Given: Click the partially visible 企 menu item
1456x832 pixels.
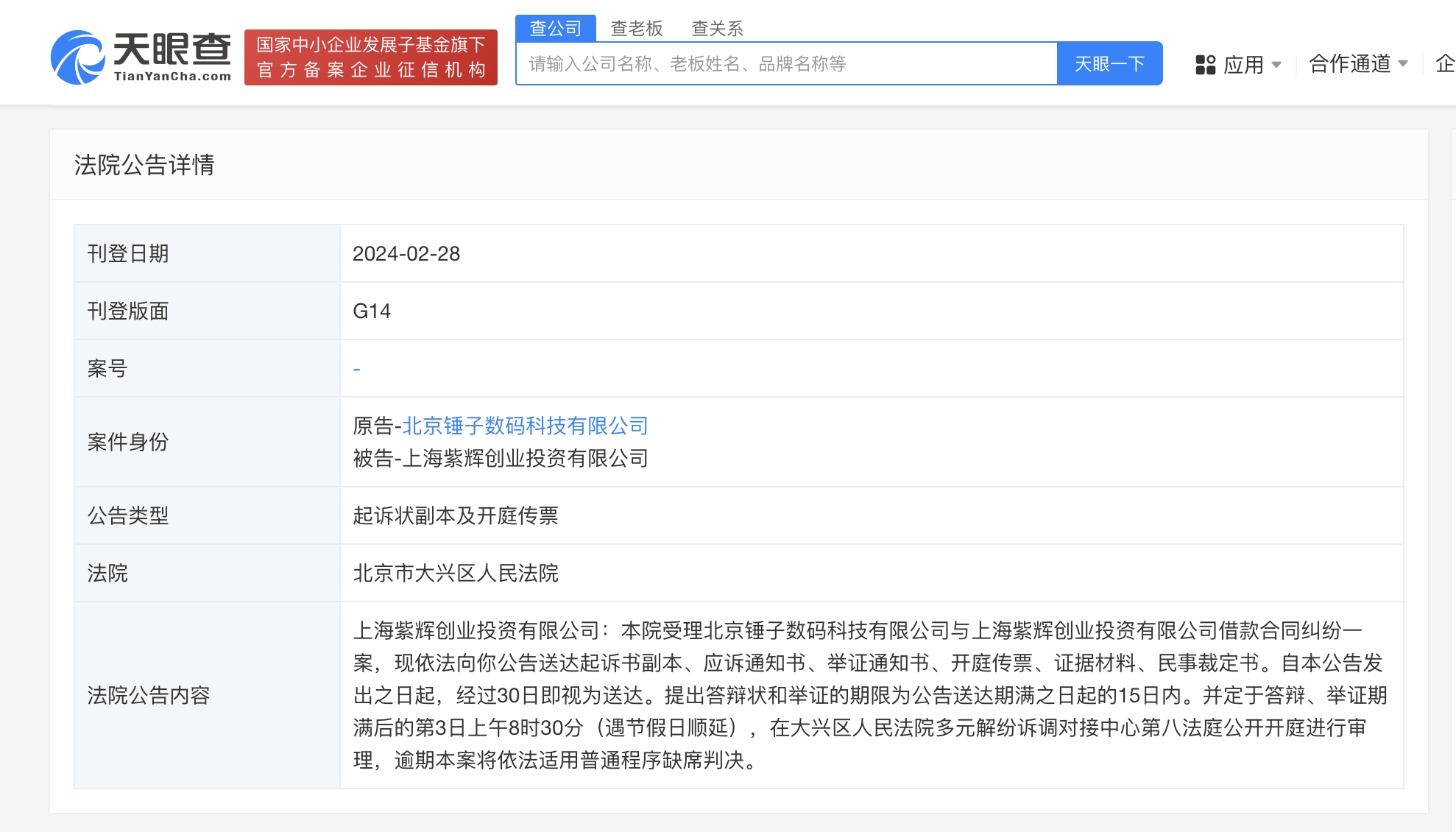Looking at the screenshot, I should click(1444, 64).
